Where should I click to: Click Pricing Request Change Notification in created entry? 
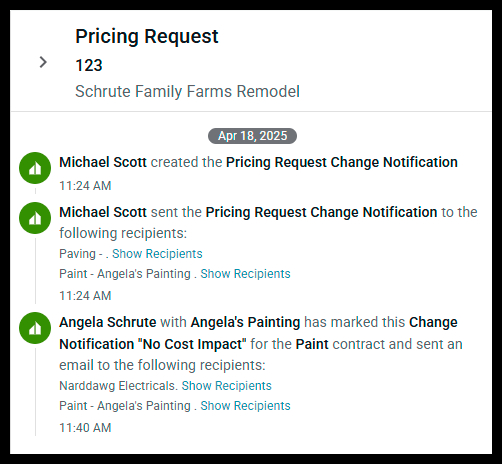pyautogui.click(x=342, y=162)
